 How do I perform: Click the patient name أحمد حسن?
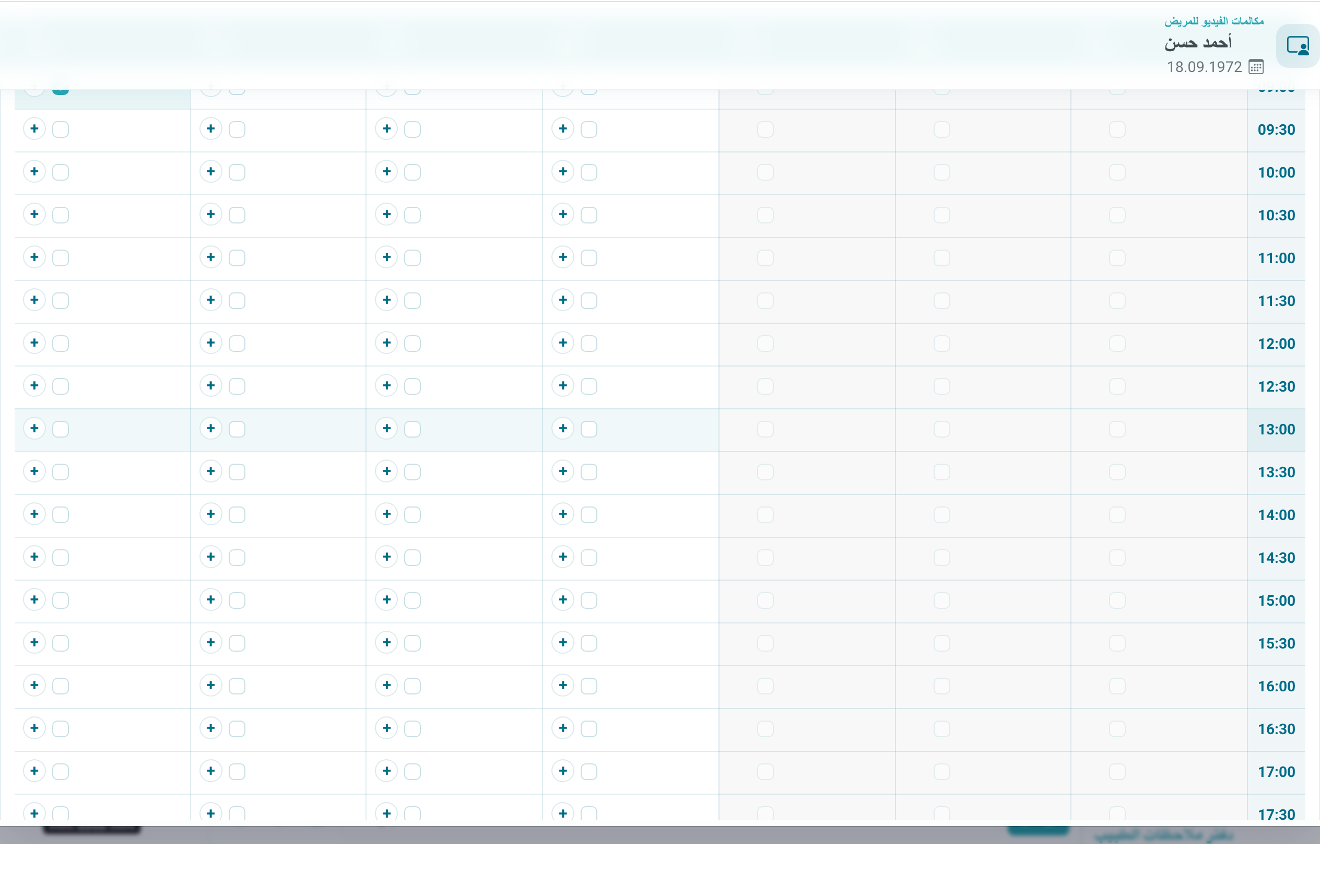pyautogui.click(x=1198, y=43)
